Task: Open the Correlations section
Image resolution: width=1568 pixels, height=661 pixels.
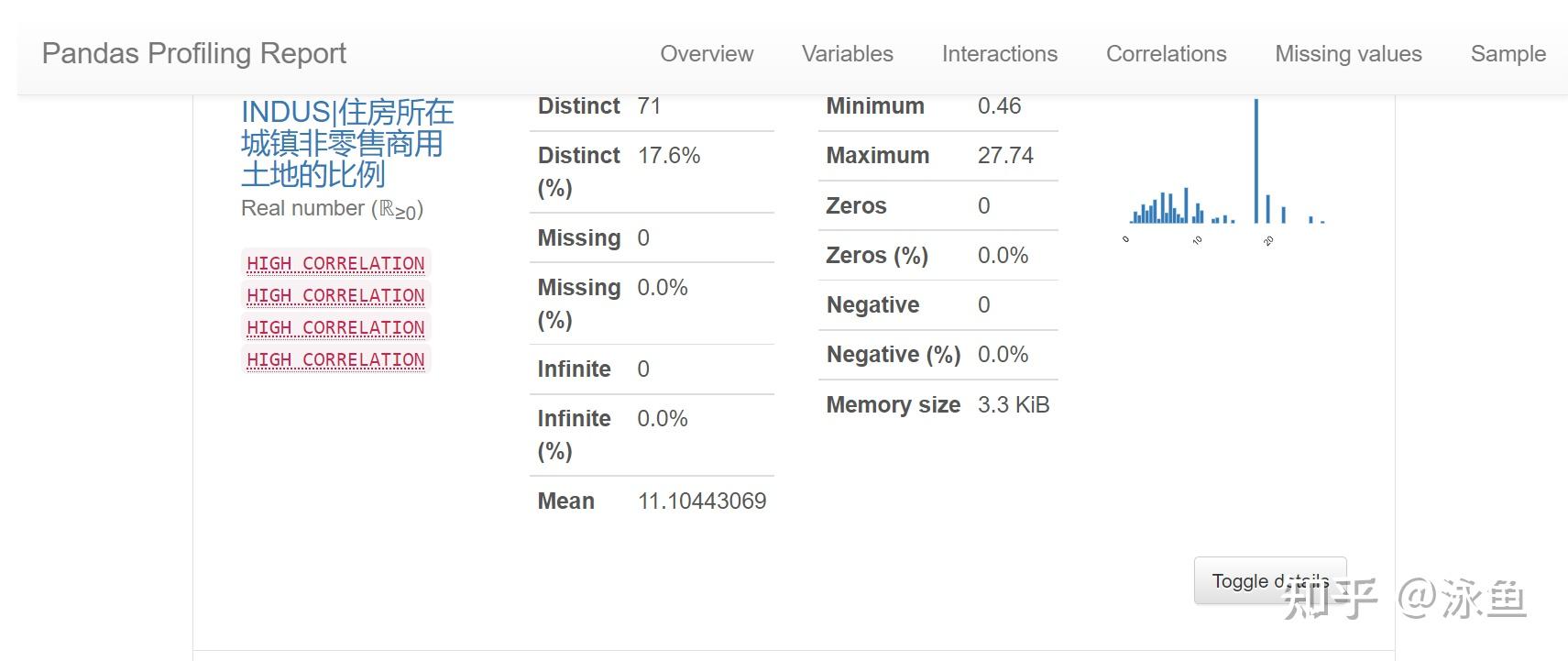Action: 1166,54
